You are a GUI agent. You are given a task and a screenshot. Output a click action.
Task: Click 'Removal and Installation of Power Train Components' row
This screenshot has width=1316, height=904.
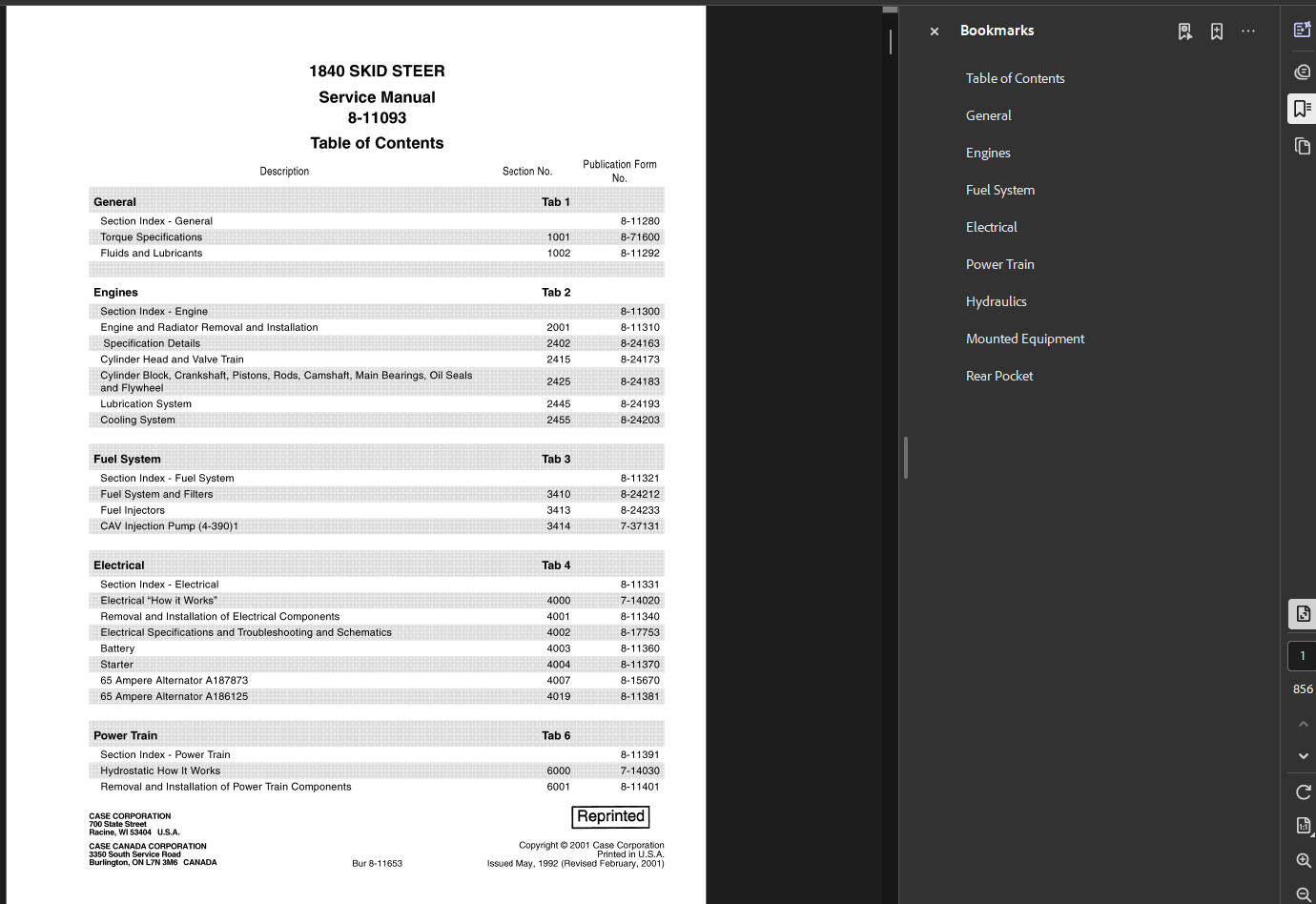click(x=377, y=787)
